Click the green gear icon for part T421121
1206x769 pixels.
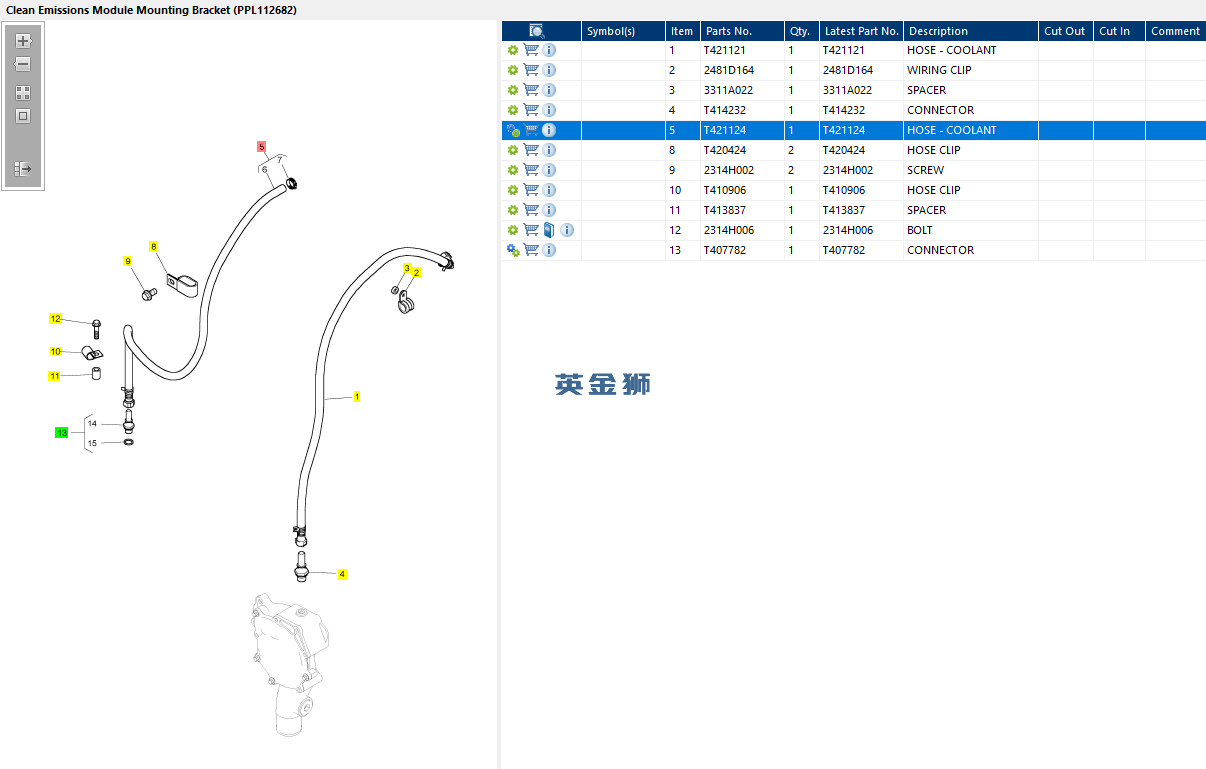(x=513, y=50)
